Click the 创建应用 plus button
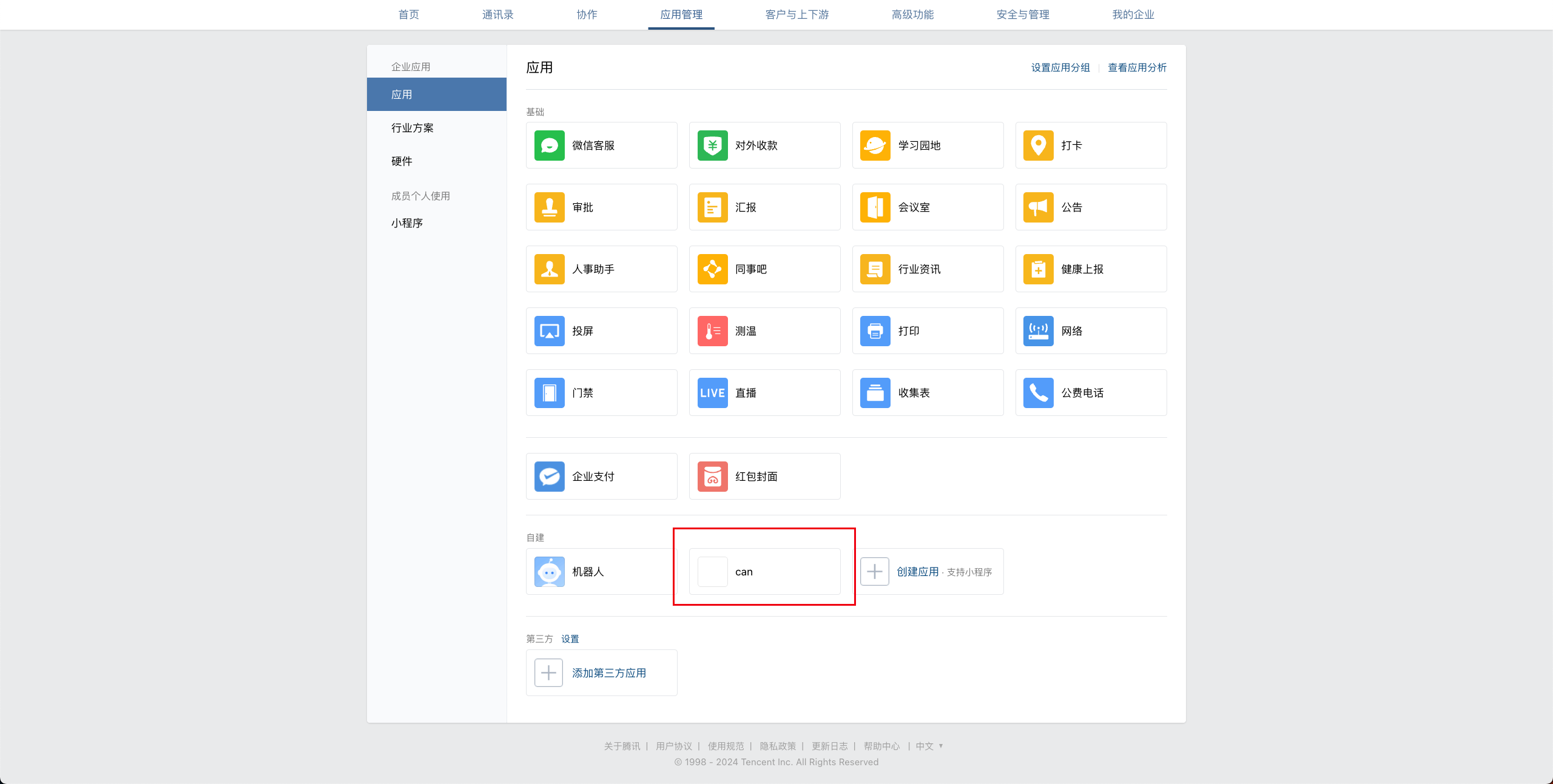1553x784 pixels. pyautogui.click(x=874, y=572)
